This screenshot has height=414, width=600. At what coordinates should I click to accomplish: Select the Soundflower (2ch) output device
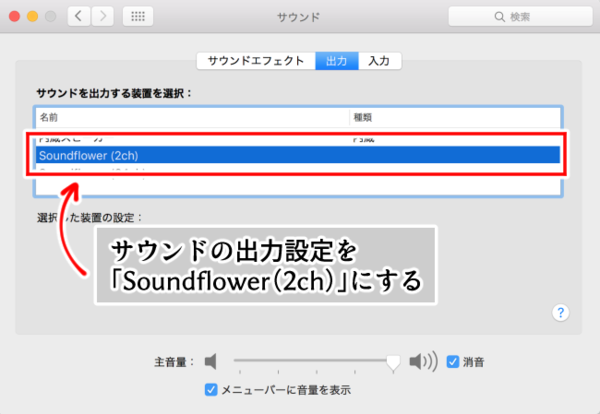tap(298, 155)
